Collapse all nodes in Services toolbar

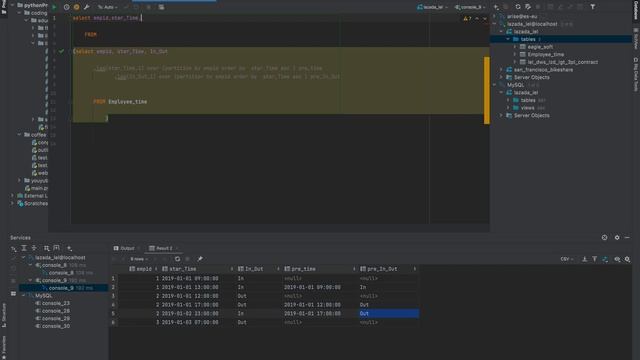point(34,248)
